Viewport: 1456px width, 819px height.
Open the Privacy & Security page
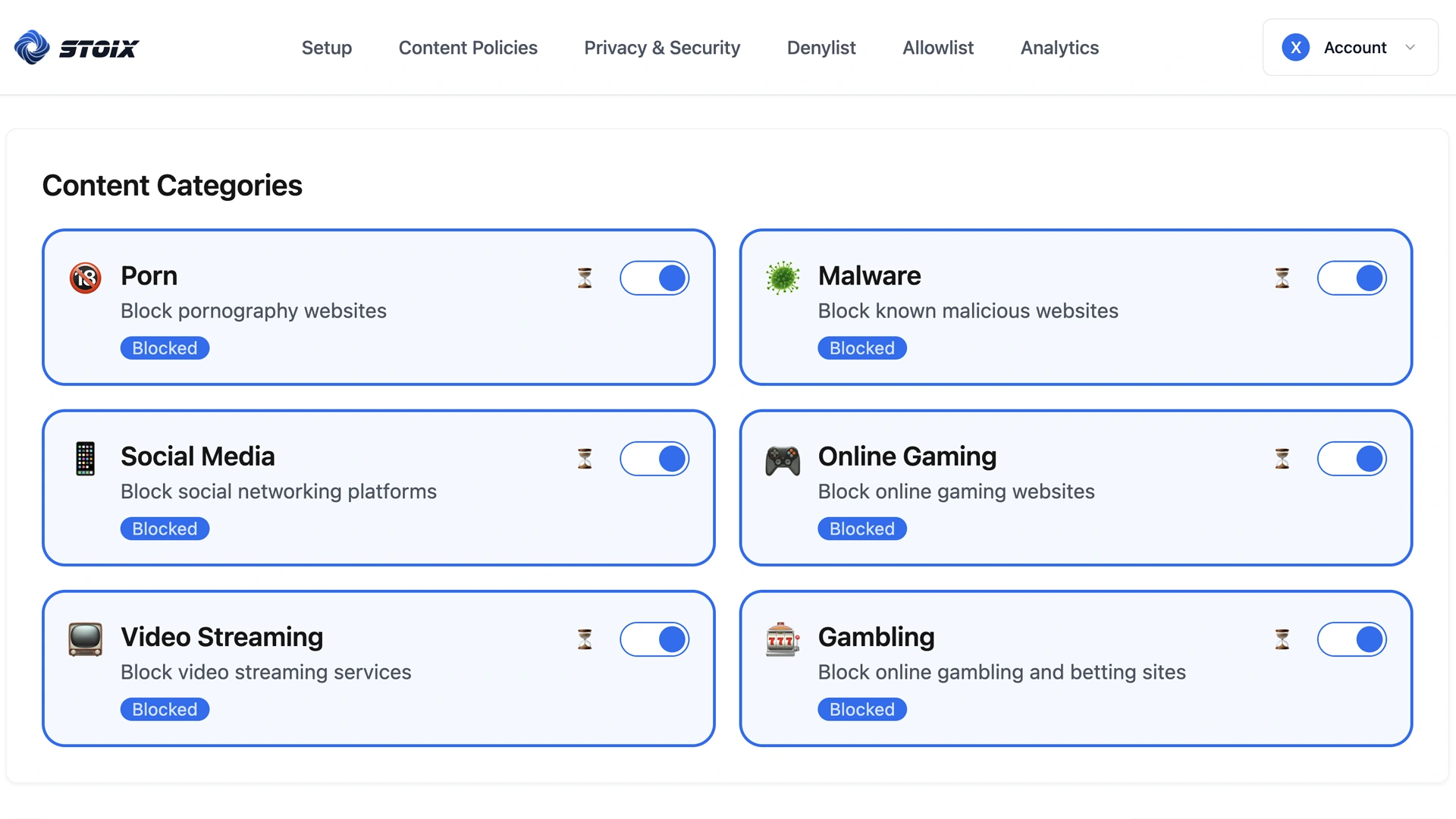(x=662, y=47)
